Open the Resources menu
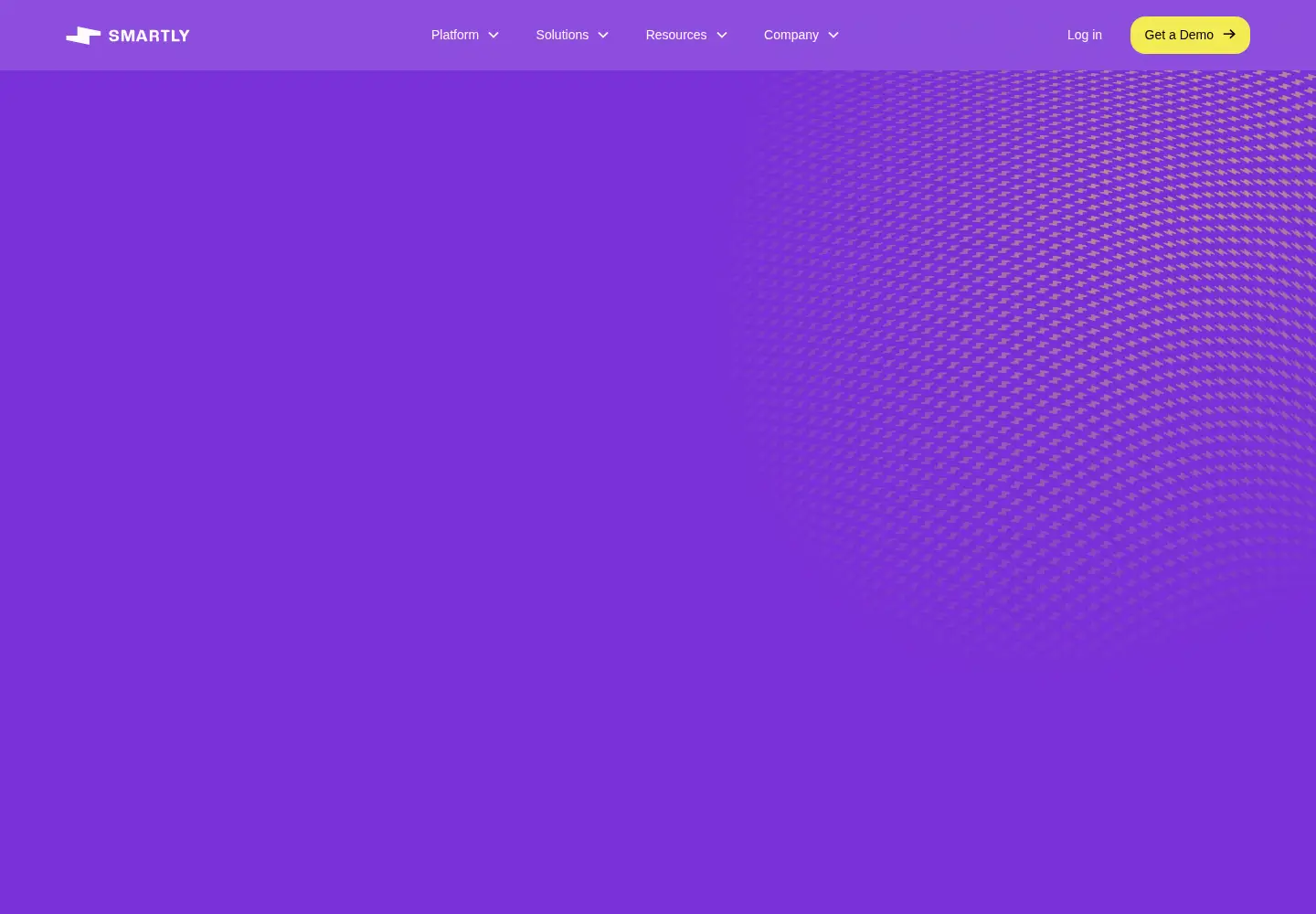 [x=686, y=35]
